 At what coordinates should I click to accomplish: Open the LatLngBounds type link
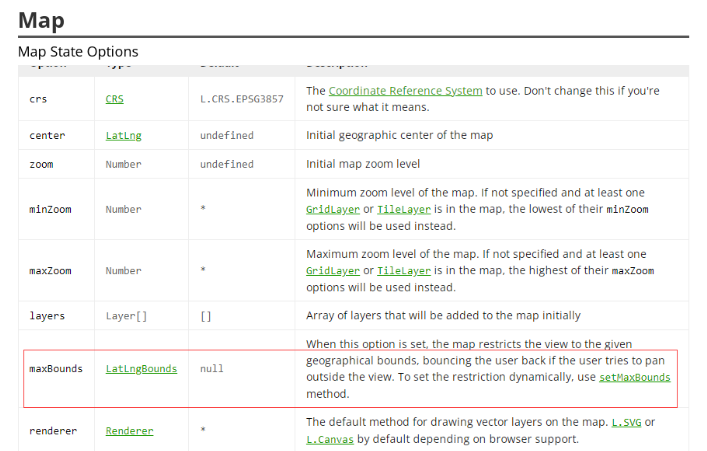coord(141,368)
